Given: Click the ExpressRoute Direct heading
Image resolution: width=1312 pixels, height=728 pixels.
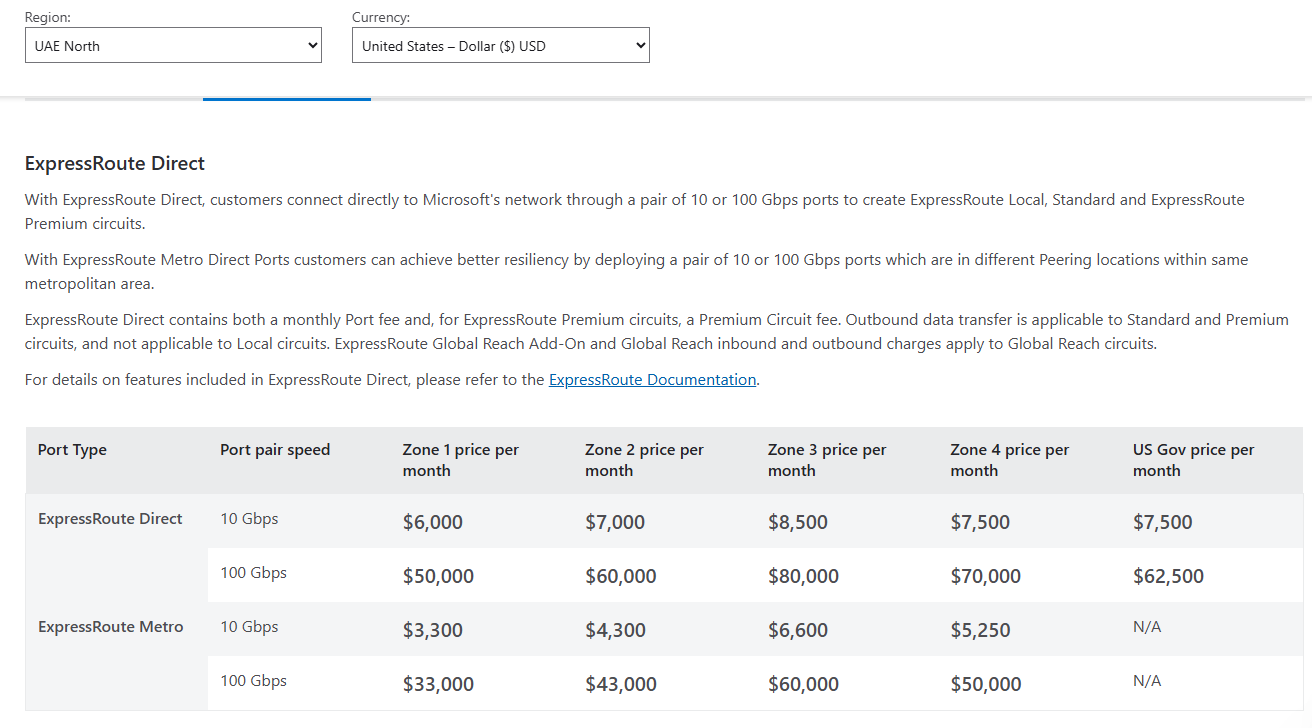Looking at the screenshot, I should (115, 163).
